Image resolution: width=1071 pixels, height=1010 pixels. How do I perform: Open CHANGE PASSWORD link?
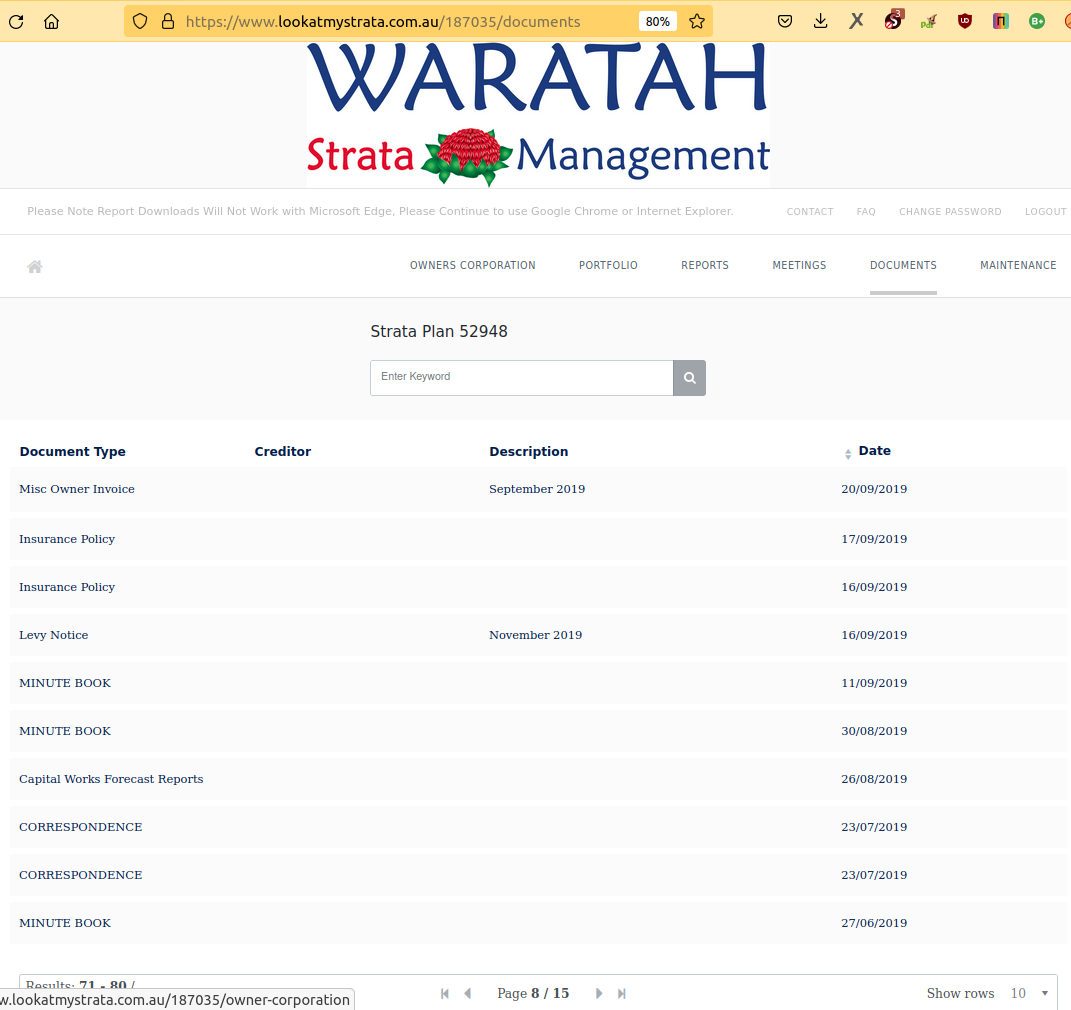coord(950,212)
